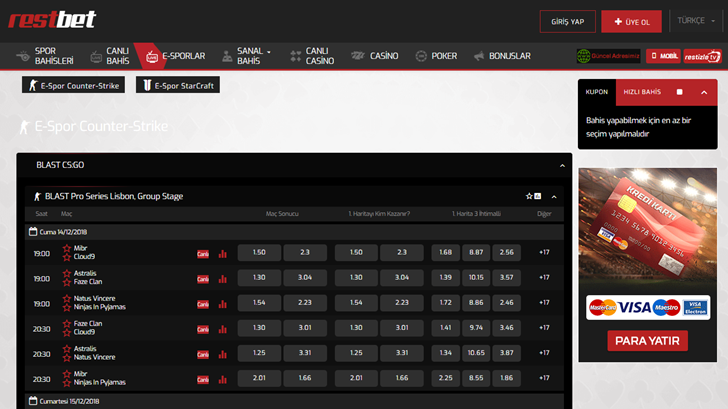Favorite Natus Vincere star in 19:00 match
Viewport: 728px width, 409px height.
(x=67, y=299)
